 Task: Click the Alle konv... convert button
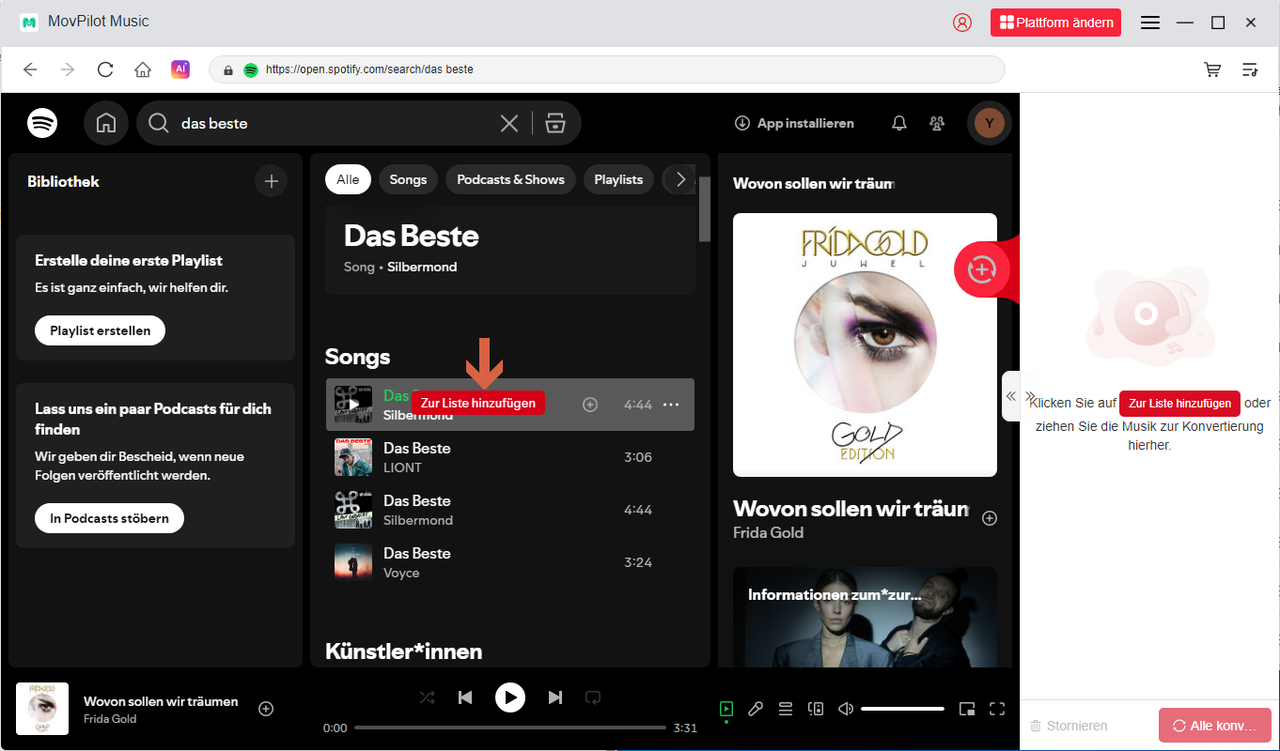click(1215, 725)
